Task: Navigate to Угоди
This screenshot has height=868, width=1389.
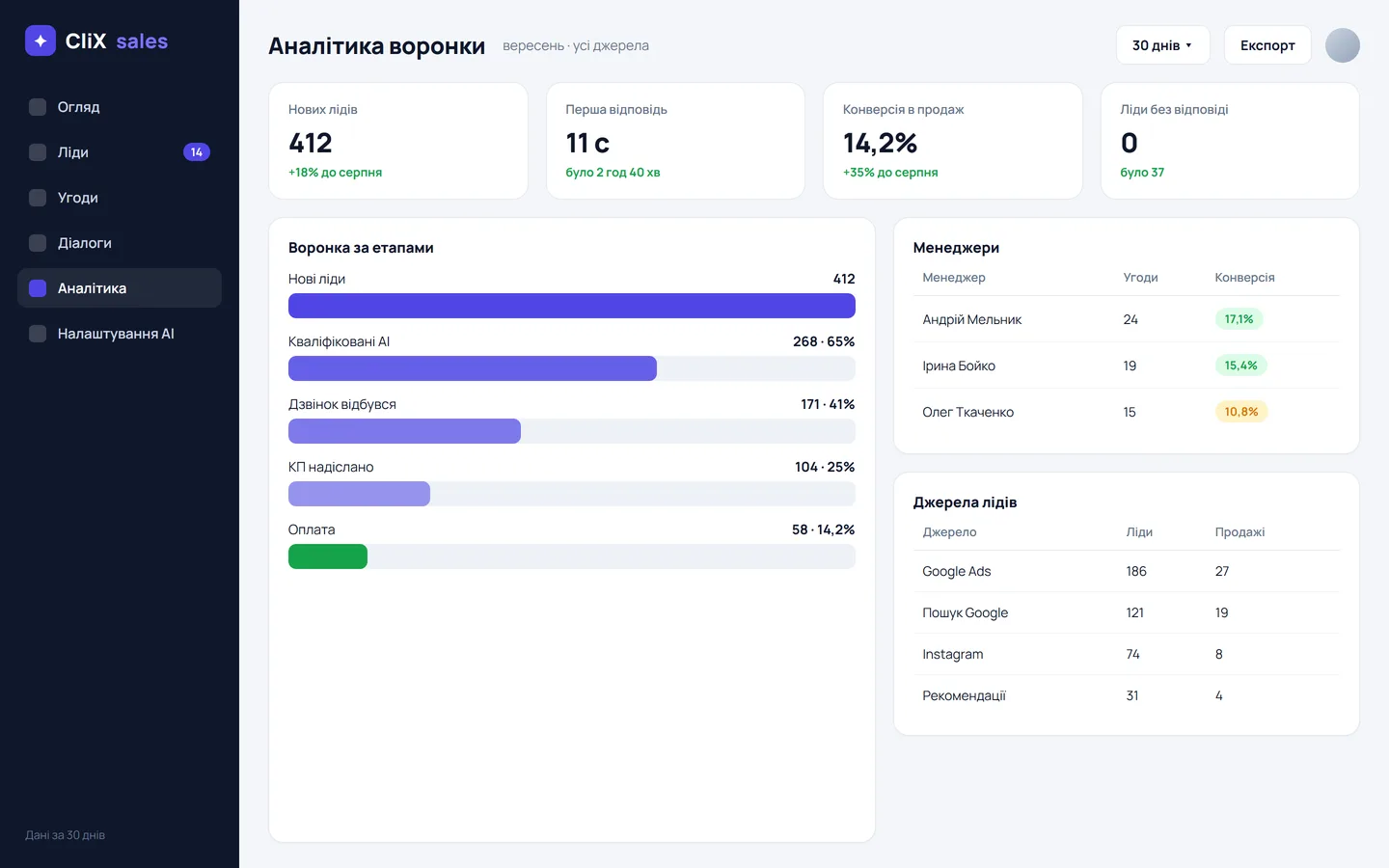Action: [x=120, y=198]
